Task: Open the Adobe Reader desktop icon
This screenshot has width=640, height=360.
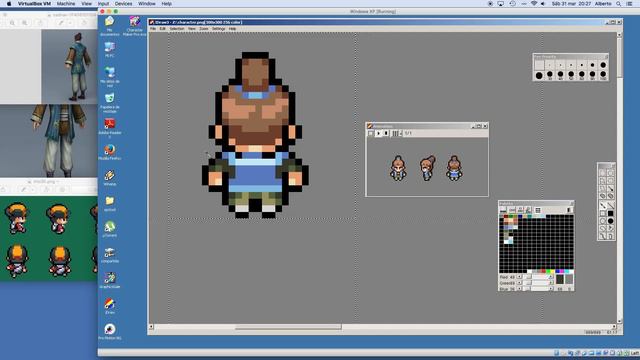Action: pos(109,127)
